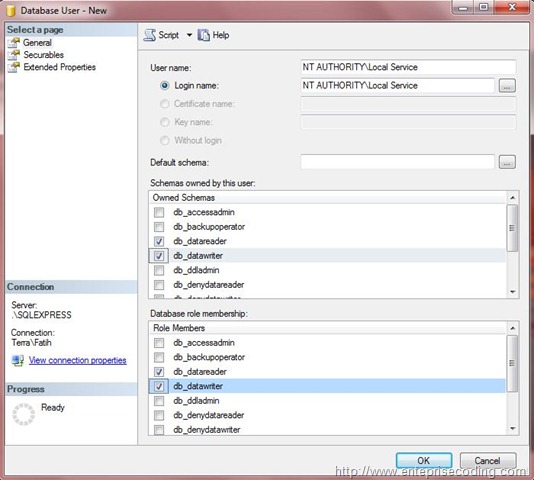
Task: Check db_denydatawriter in Role Members
Action: pos(159,430)
